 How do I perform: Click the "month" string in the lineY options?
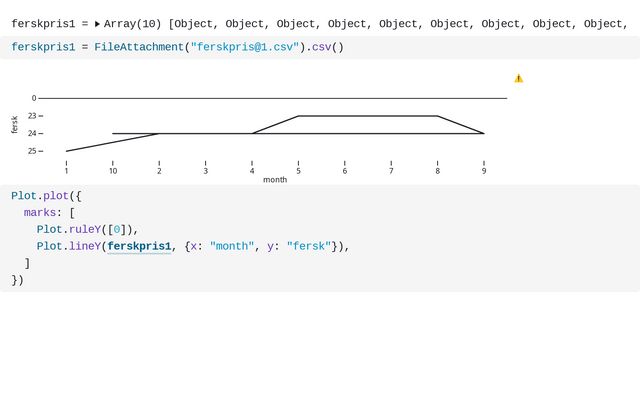[232, 247]
